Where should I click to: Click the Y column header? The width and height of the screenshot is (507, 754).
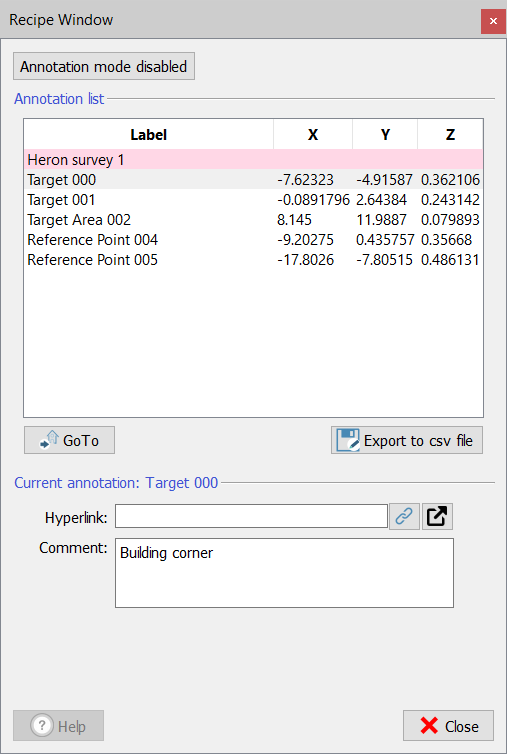(x=385, y=135)
